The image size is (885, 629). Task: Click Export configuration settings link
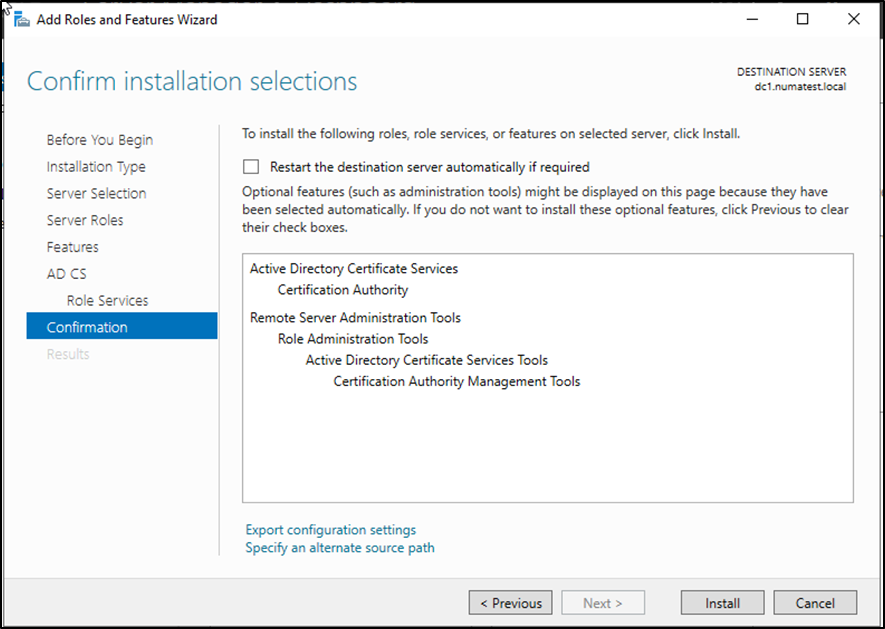330,530
